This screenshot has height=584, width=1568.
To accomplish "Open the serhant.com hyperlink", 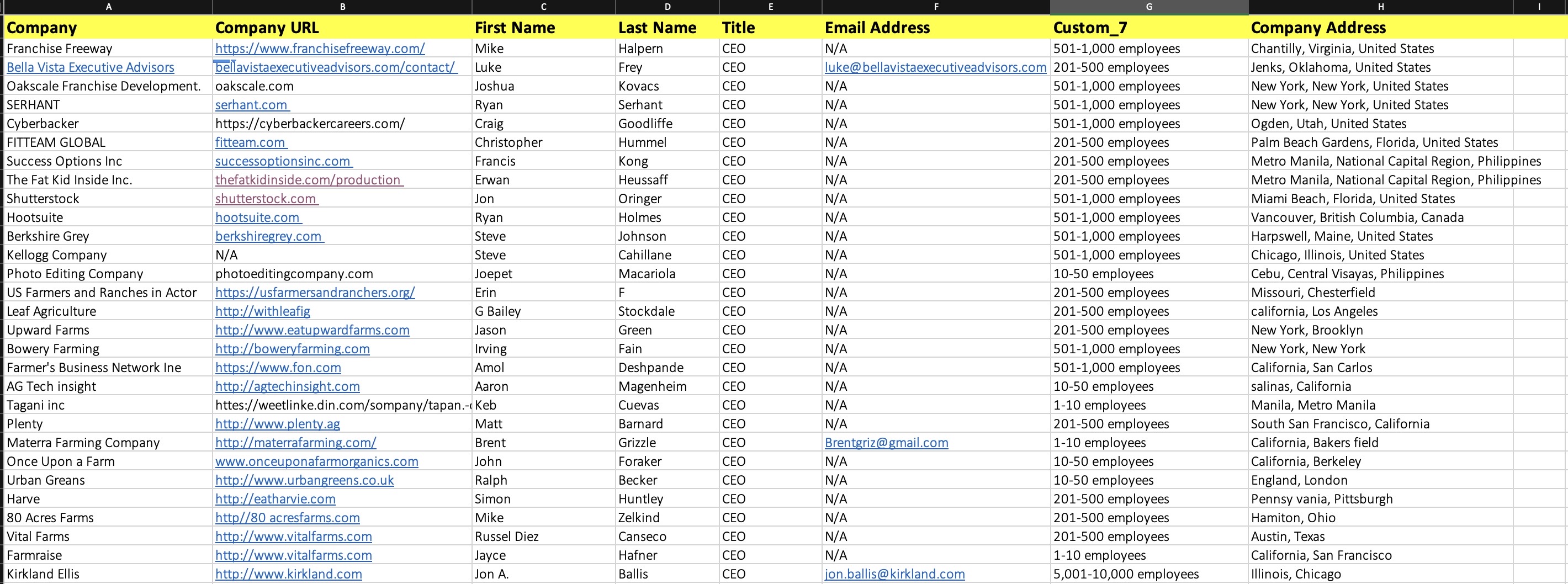I will pyautogui.click(x=251, y=105).
